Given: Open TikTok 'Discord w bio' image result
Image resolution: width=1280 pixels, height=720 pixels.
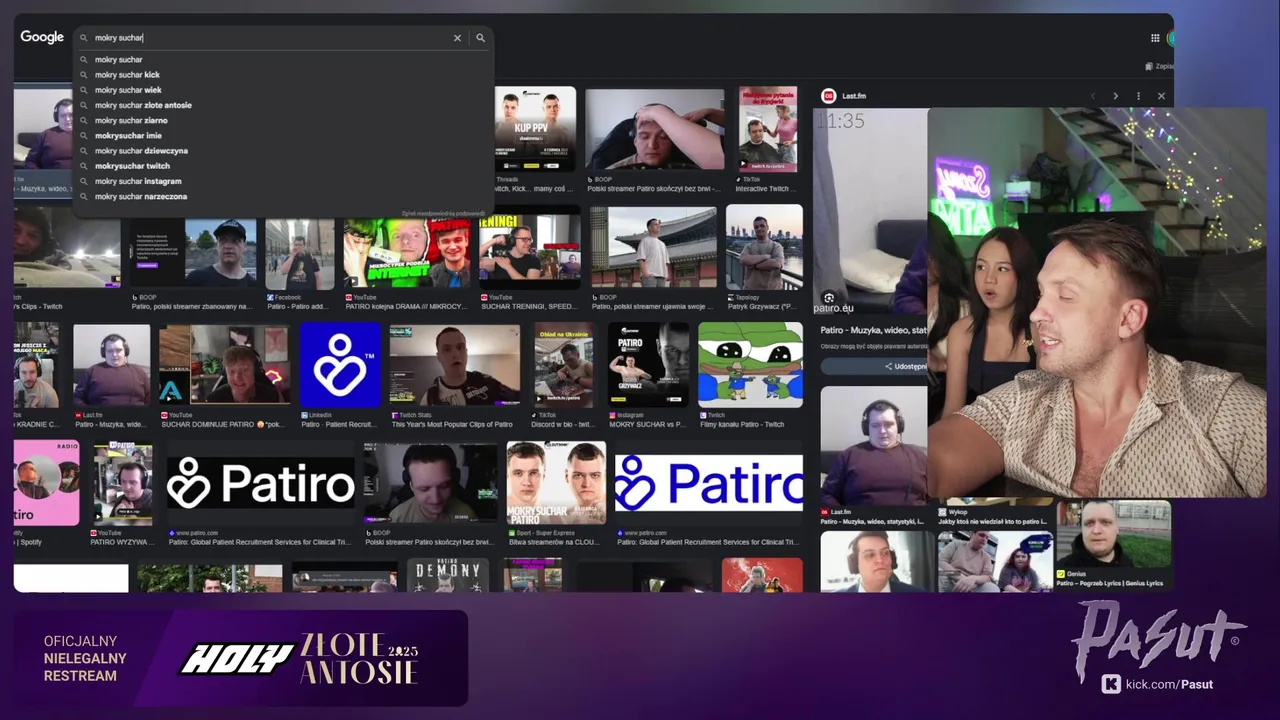Looking at the screenshot, I should pyautogui.click(x=564, y=365).
